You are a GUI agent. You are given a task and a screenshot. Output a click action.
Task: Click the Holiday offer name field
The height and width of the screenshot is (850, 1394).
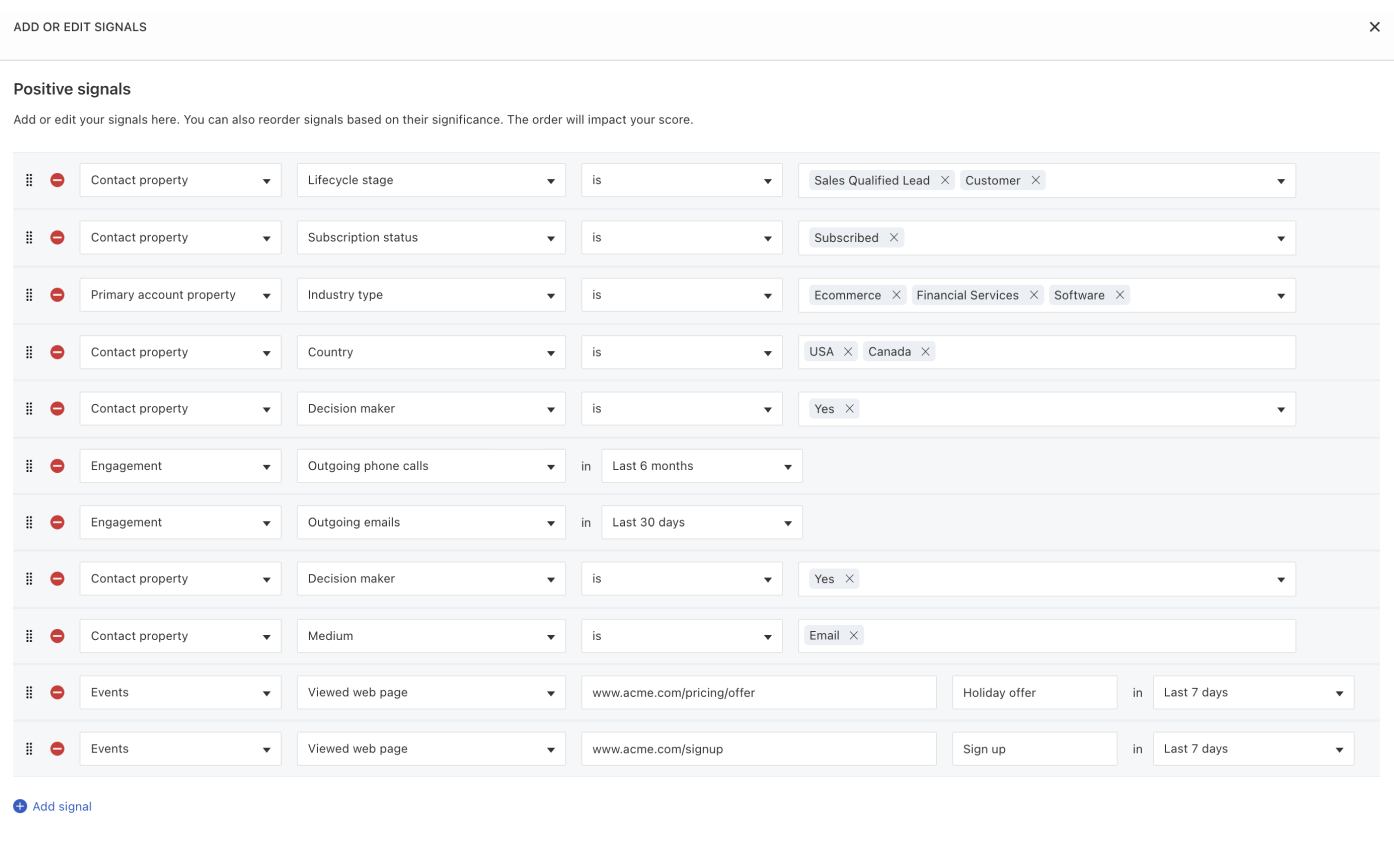1034,693
